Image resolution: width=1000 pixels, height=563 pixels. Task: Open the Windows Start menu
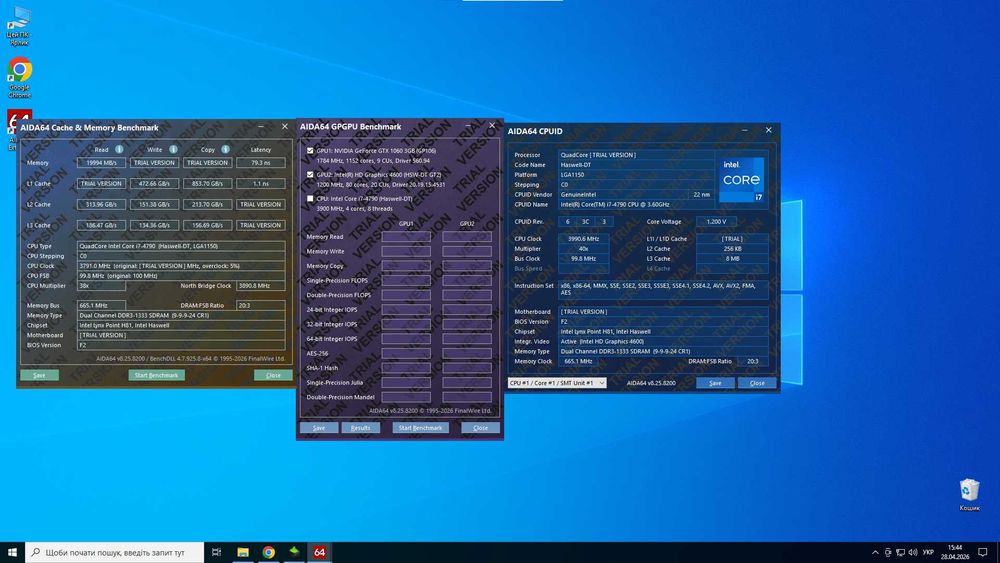[12, 552]
